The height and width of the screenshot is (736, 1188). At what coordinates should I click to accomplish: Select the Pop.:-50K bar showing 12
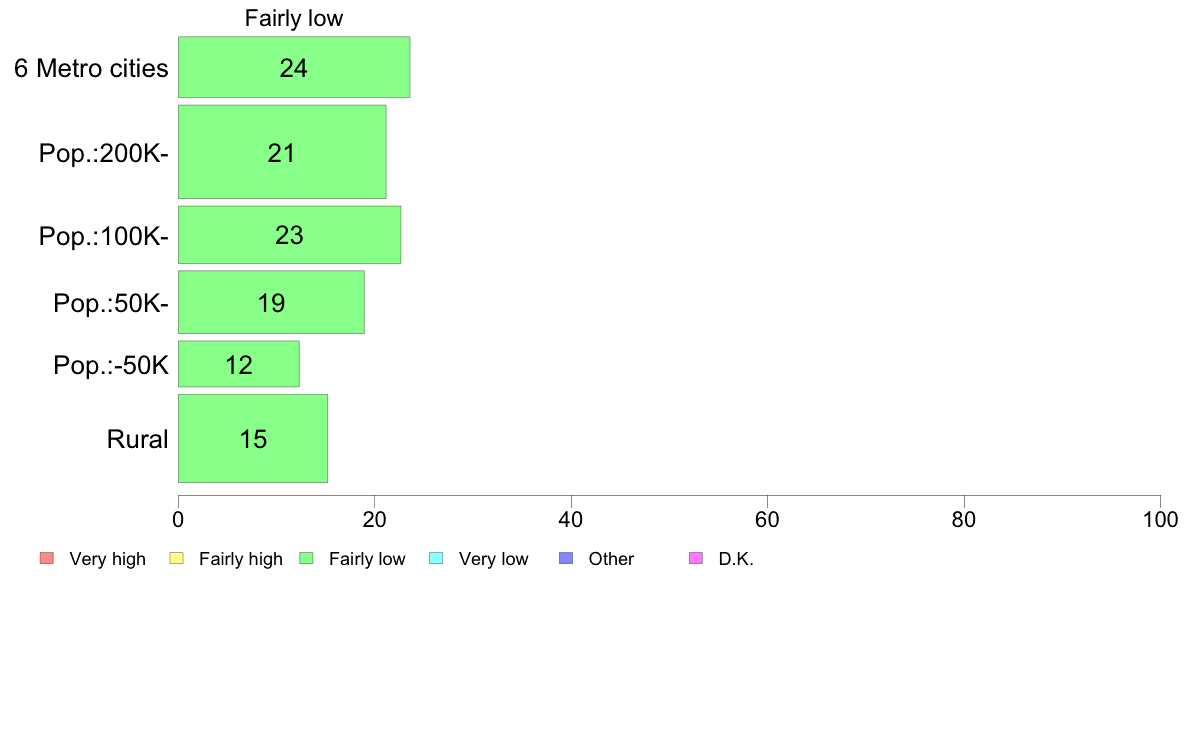239,365
